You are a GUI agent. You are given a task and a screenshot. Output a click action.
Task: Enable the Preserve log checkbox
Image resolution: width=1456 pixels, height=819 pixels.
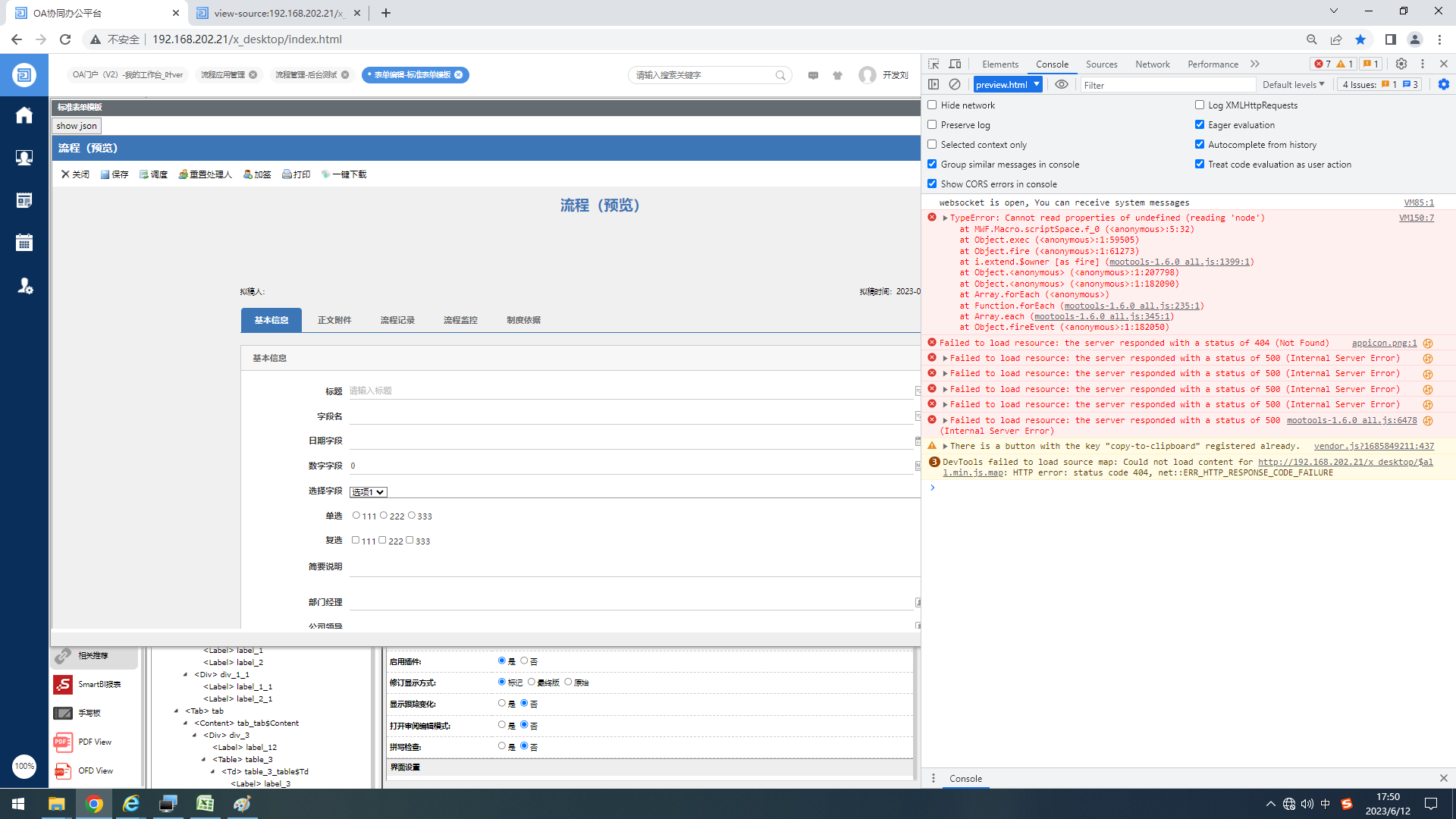coord(932,124)
